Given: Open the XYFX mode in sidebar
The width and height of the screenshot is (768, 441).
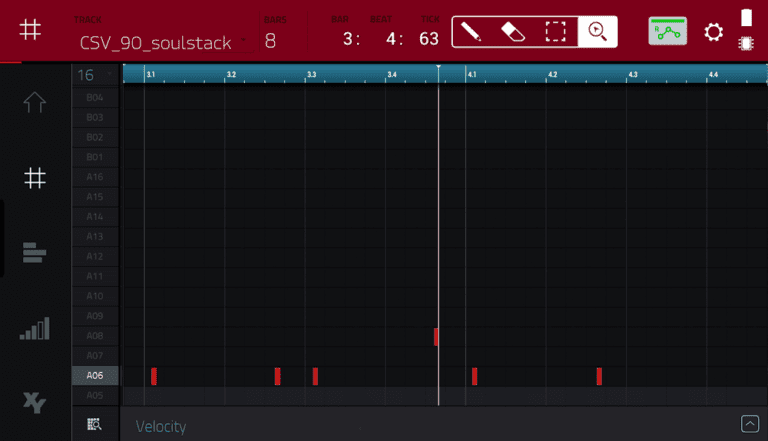Looking at the screenshot, I should pos(34,403).
